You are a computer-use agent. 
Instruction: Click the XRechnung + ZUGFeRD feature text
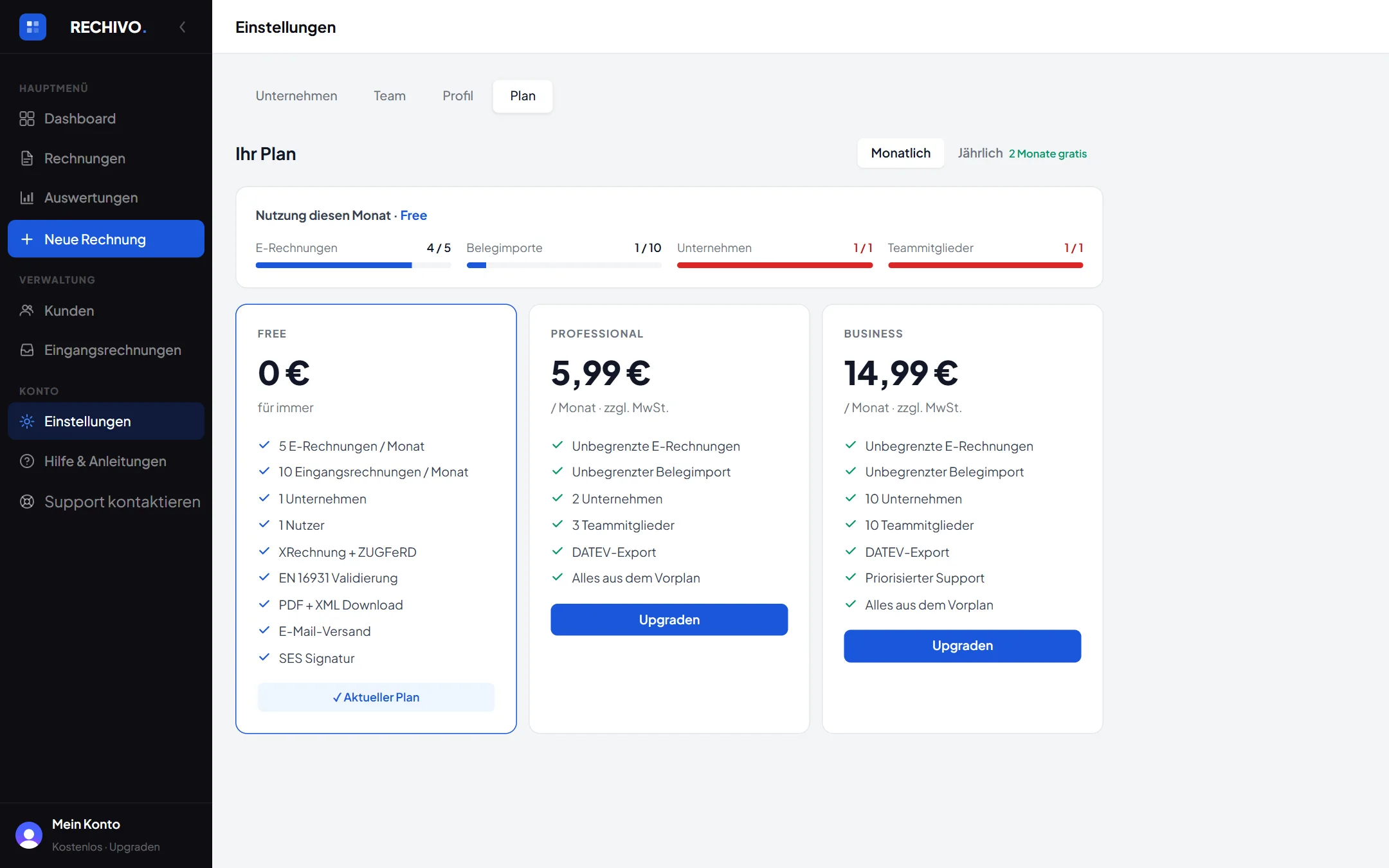[347, 552]
